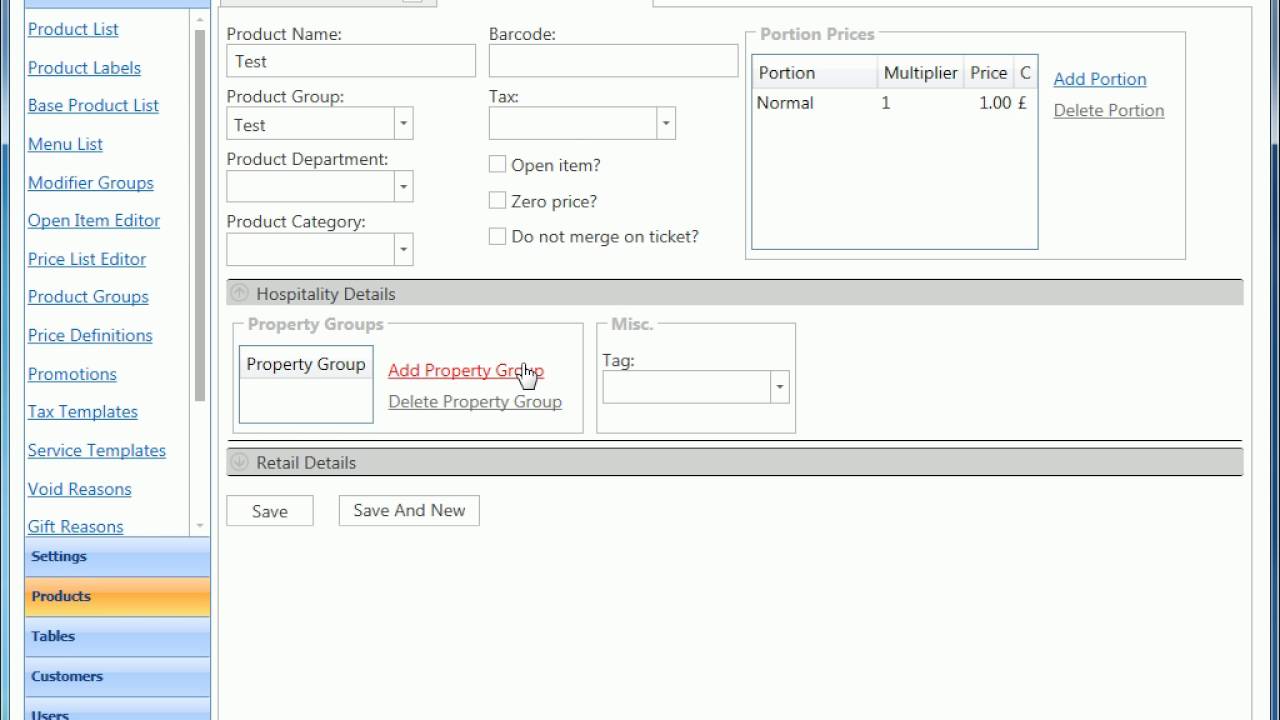The width and height of the screenshot is (1280, 720).
Task: Click the Add Portion link
Action: click(1100, 79)
